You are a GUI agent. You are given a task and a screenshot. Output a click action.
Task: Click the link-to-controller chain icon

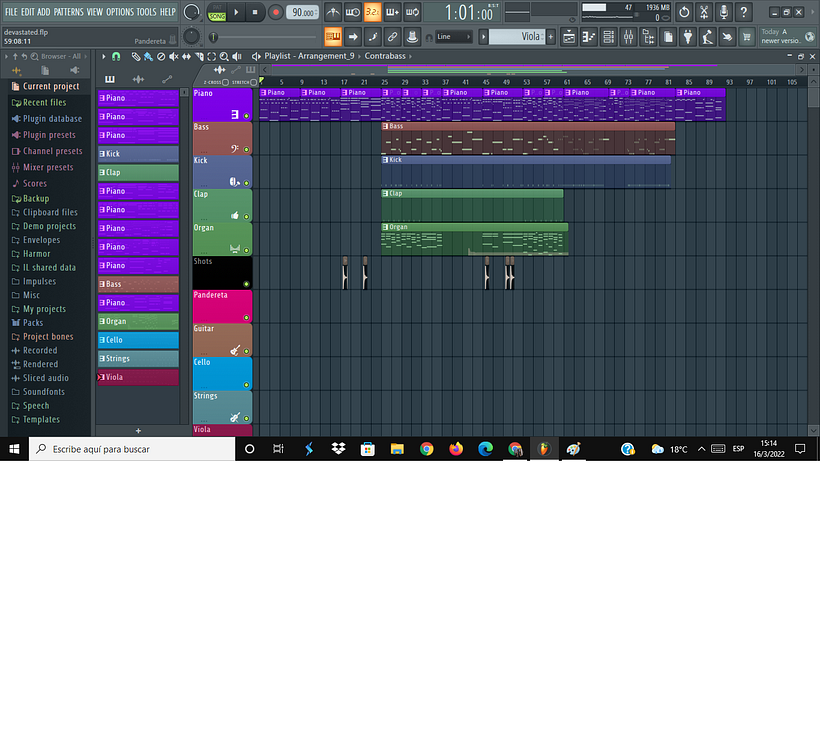tap(392, 37)
